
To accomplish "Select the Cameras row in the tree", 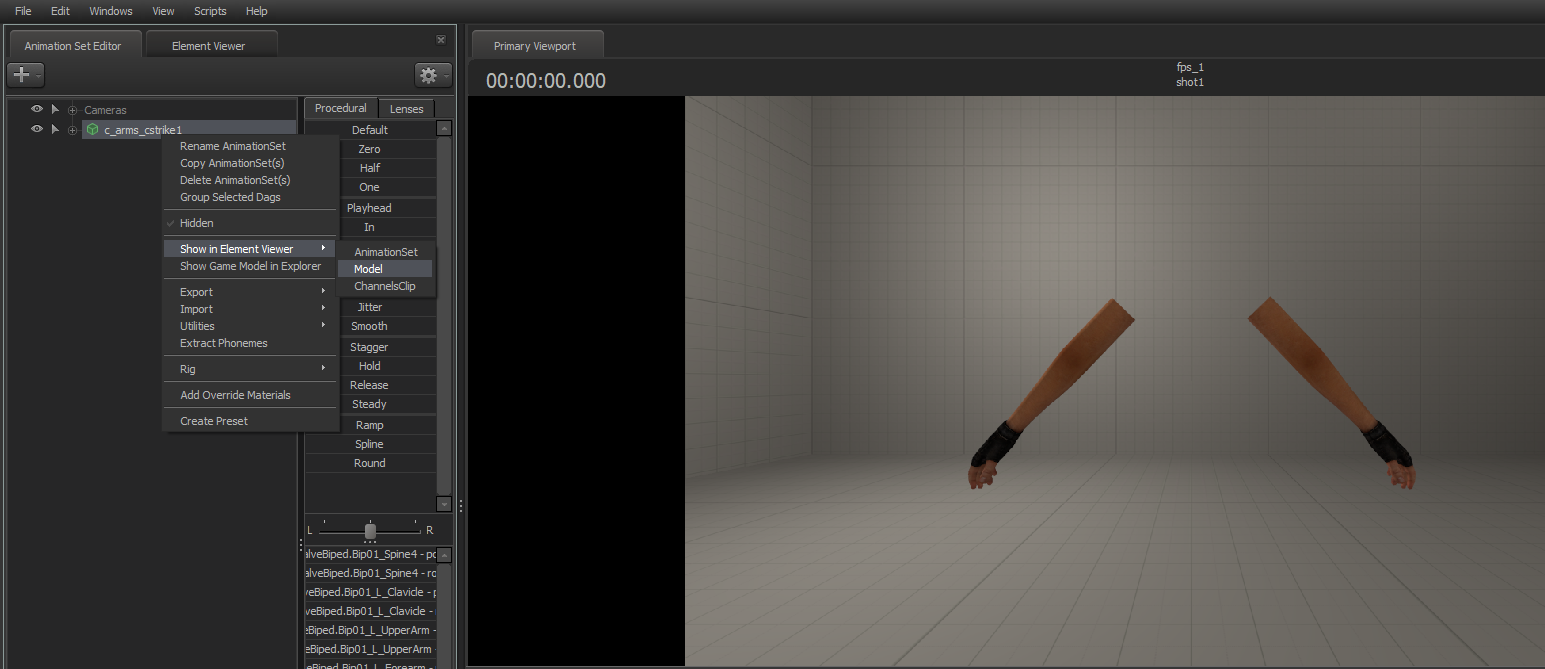I will click(x=105, y=110).
